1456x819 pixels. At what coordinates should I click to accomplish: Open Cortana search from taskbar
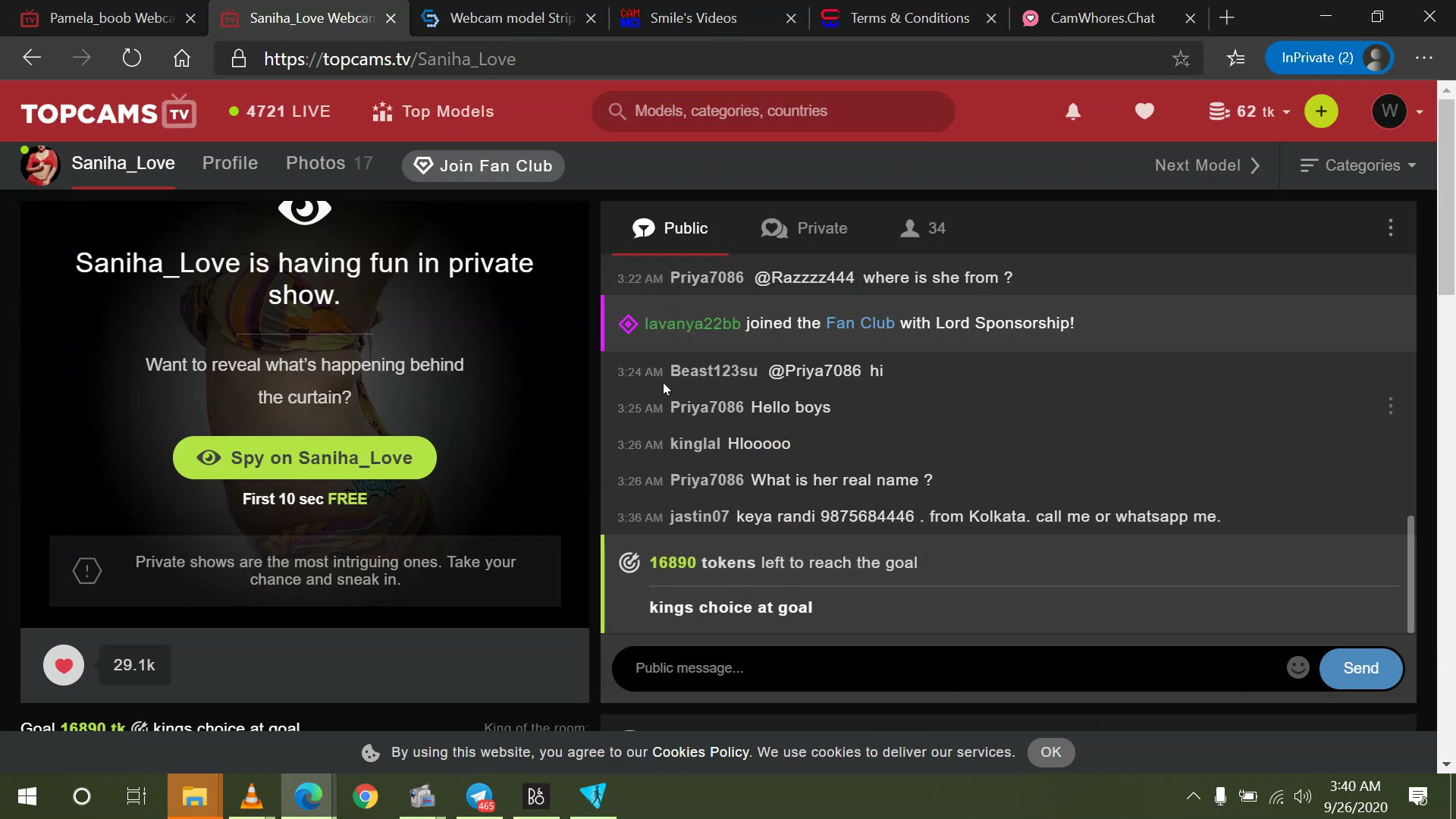click(x=82, y=796)
